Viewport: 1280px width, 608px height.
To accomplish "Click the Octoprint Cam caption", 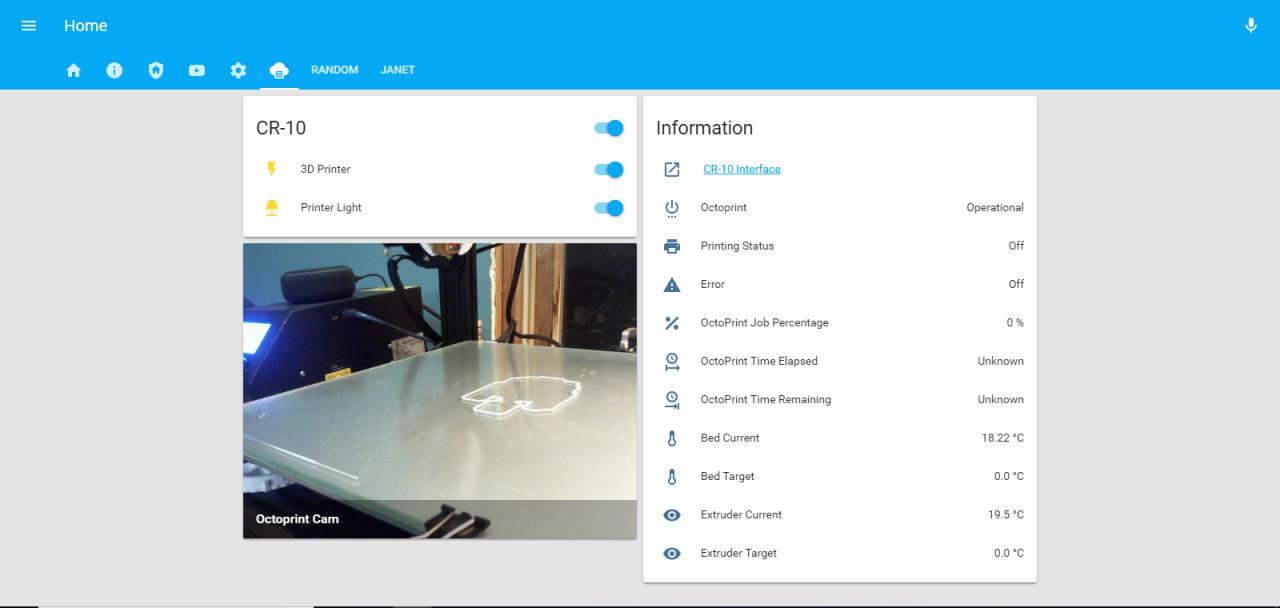I will 297,519.
